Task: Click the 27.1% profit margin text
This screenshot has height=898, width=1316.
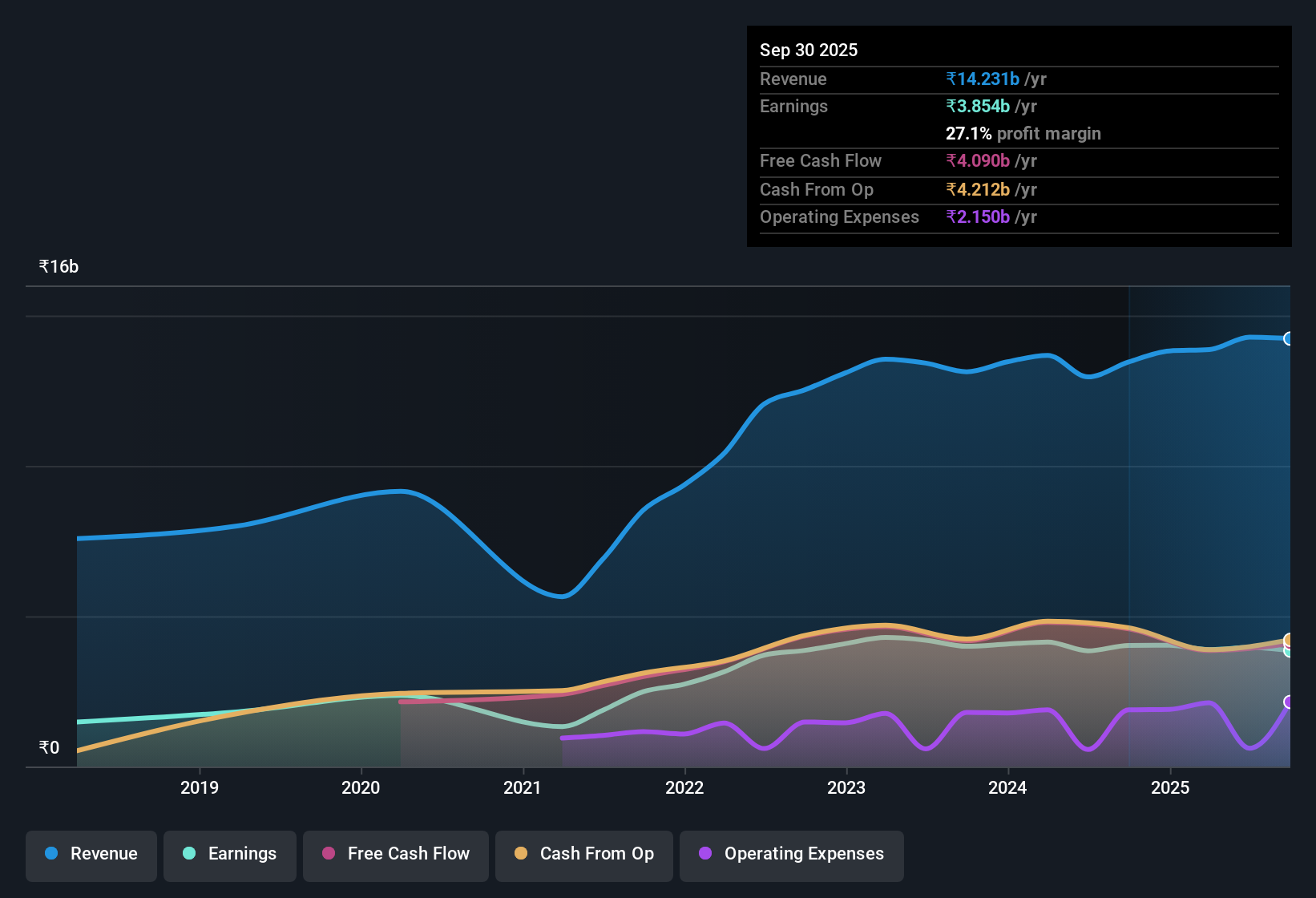Action: tap(1023, 133)
